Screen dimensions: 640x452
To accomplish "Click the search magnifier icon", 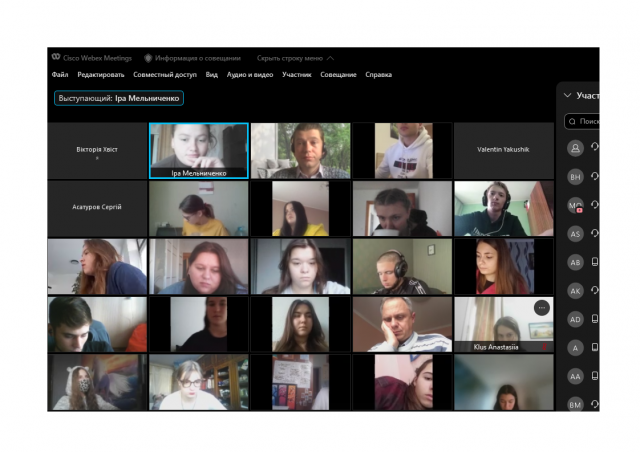I will [572, 122].
